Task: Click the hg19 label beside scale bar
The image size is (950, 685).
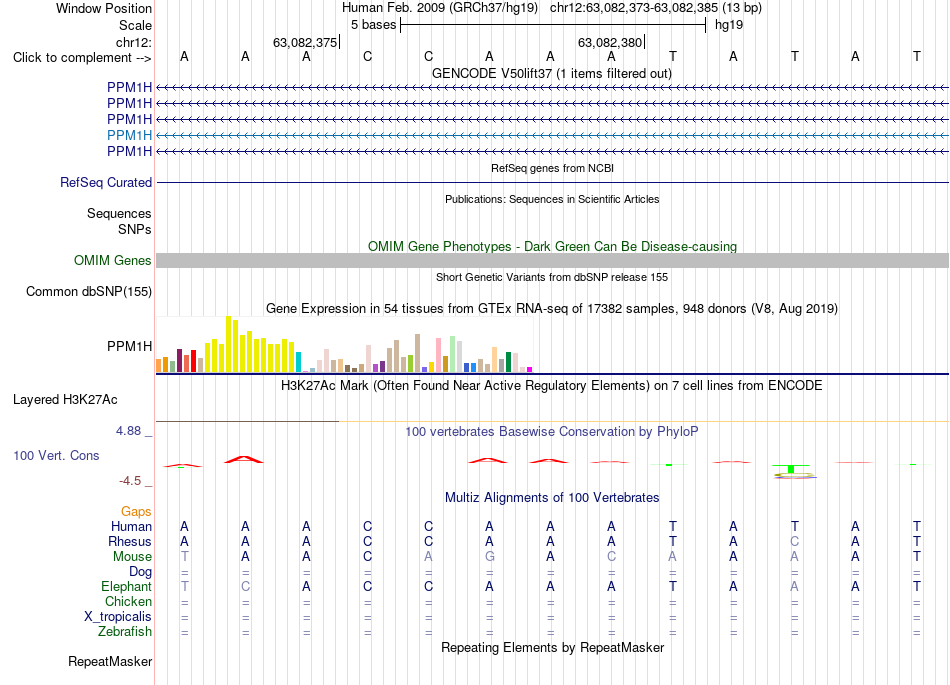Action: click(729, 25)
